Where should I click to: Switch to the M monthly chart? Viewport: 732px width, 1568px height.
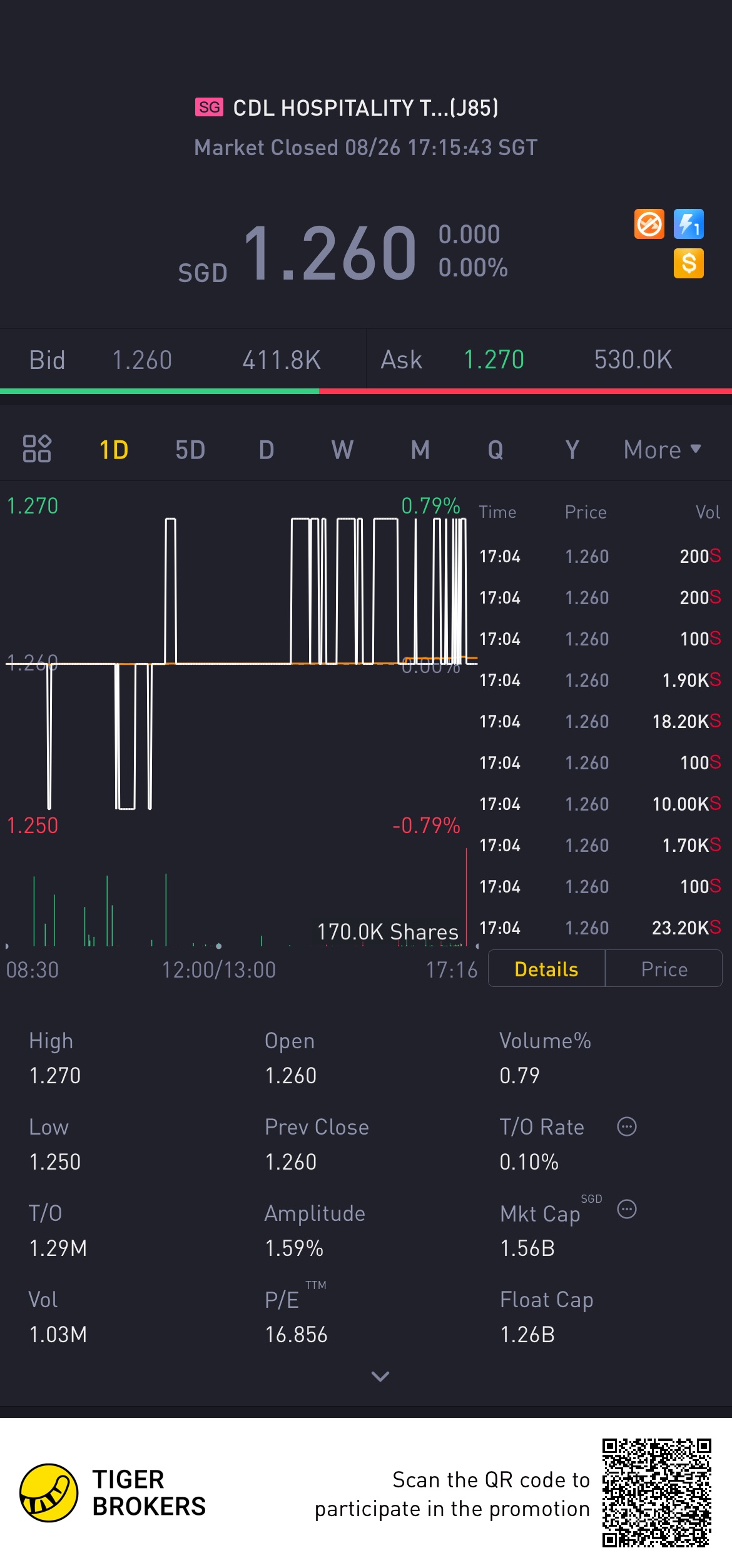420,450
